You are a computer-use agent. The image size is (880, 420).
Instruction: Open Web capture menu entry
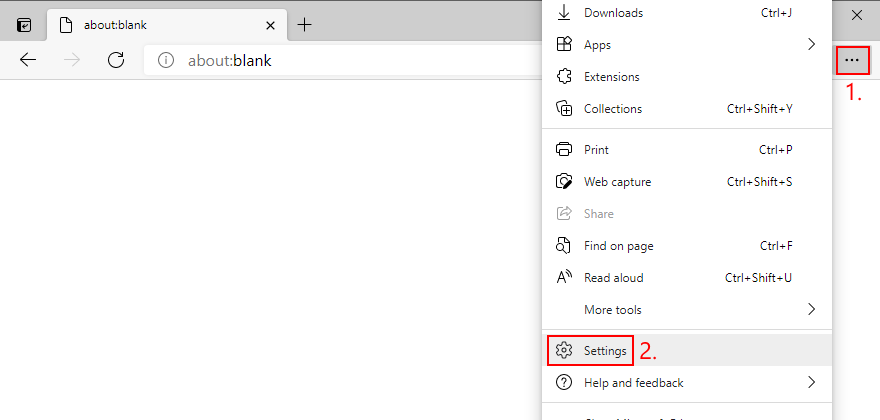click(617, 182)
